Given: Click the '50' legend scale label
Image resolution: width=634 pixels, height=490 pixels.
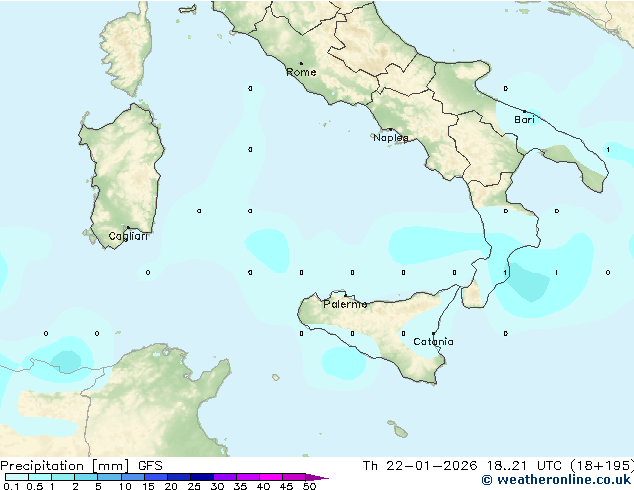Looking at the screenshot, I should (309, 486).
